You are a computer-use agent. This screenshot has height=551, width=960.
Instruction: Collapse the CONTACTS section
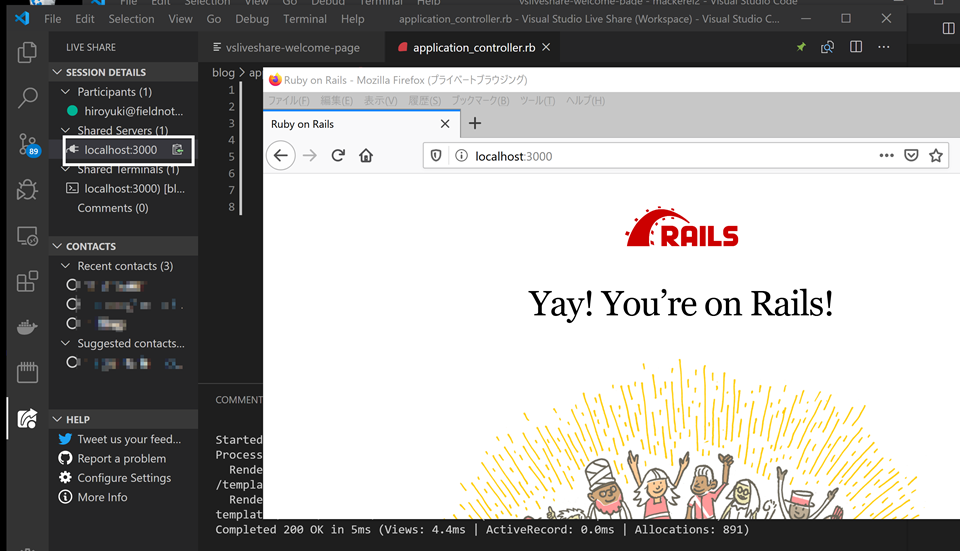coord(57,246)
